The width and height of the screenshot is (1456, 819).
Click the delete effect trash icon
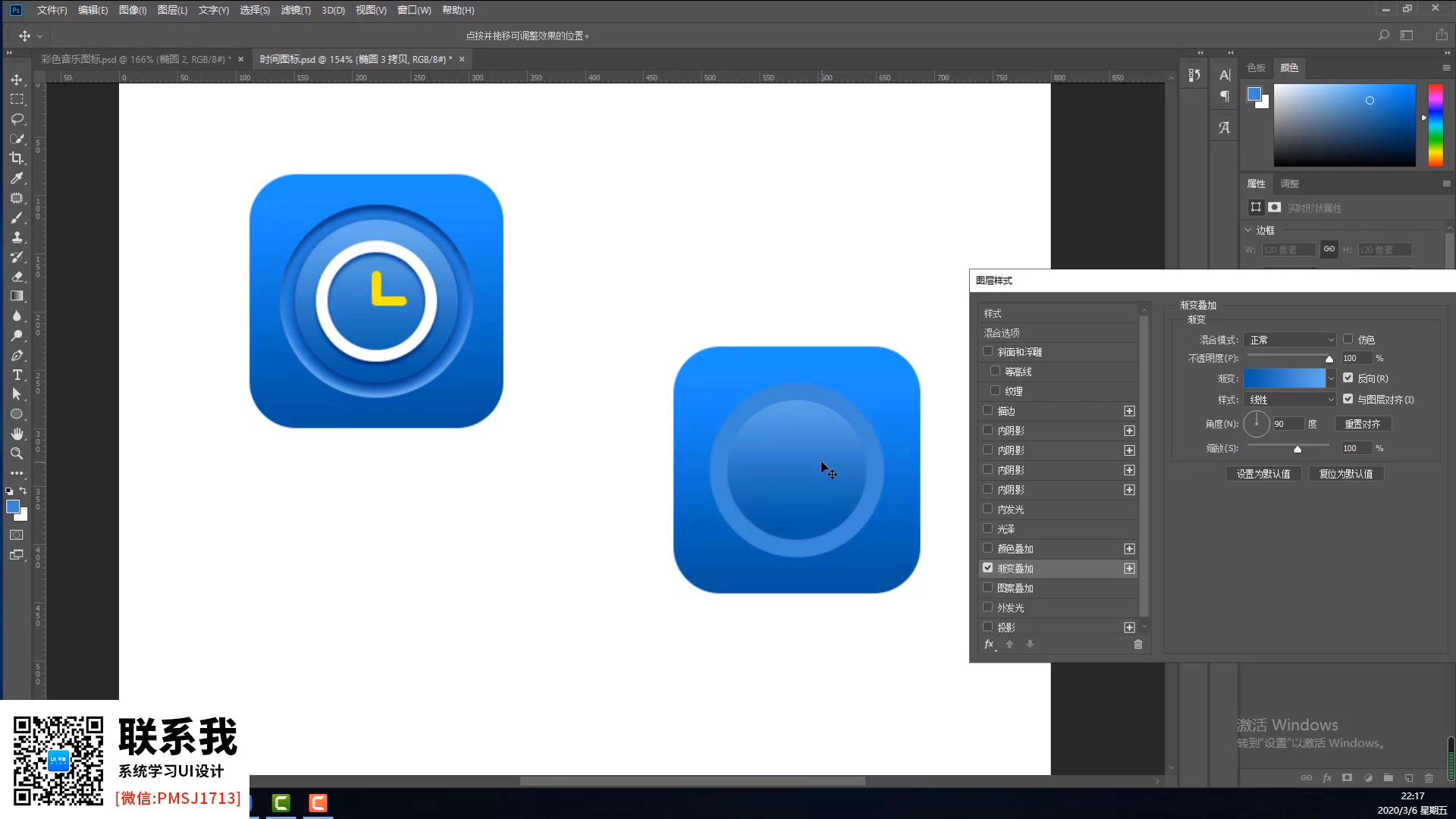tap(1137, 645)
